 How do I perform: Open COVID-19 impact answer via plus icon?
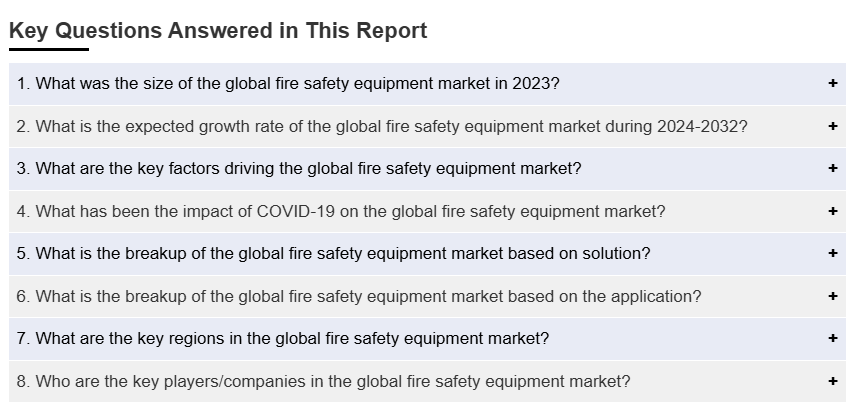pyautogui.click(x=832, y=211)
